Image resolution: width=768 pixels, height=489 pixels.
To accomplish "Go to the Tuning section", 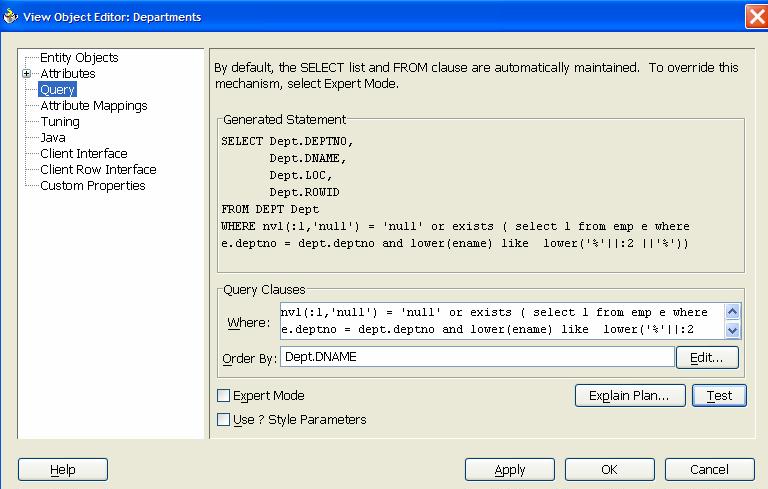I will tap(60, 122).
